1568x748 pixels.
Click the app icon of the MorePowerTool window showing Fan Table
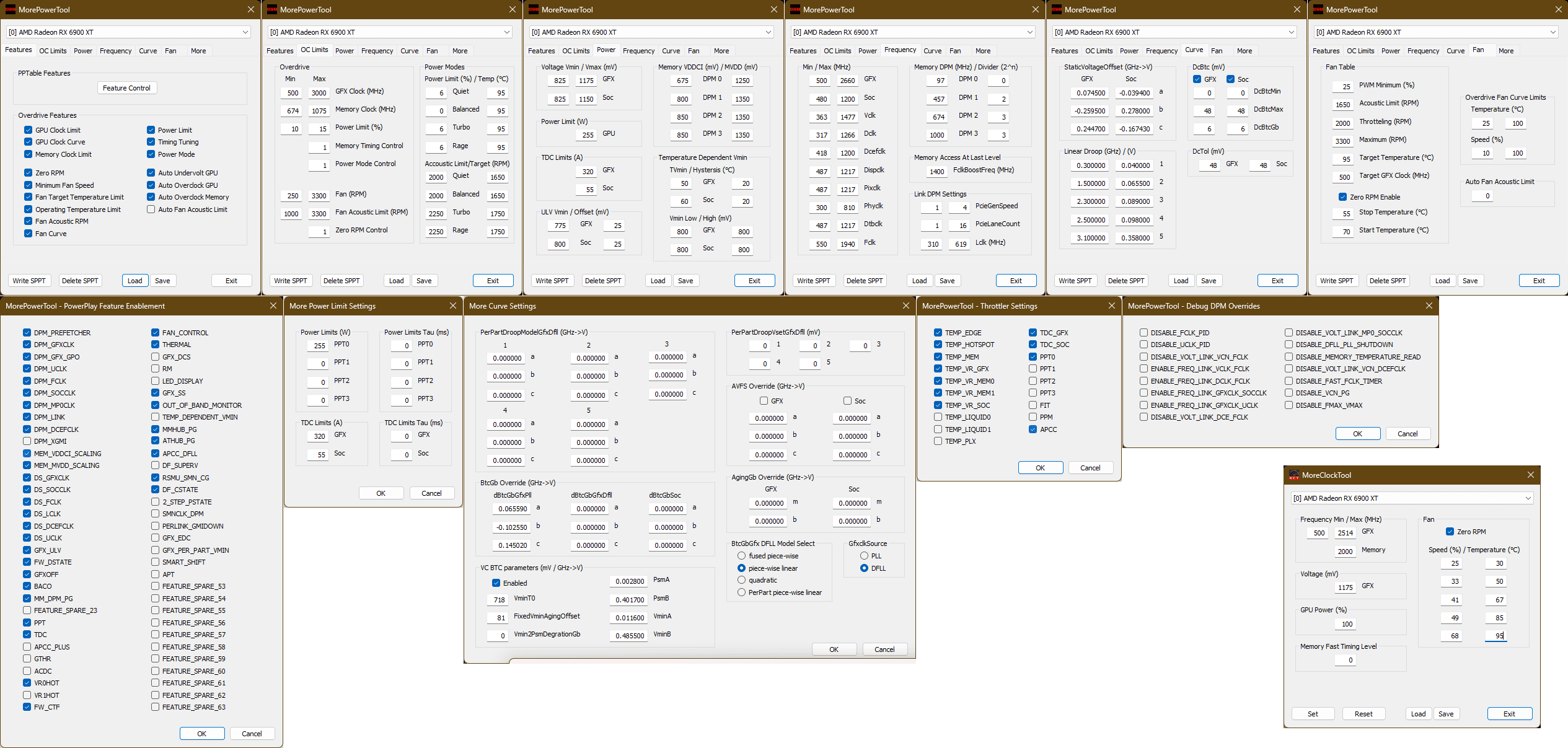click(1318, 9)
